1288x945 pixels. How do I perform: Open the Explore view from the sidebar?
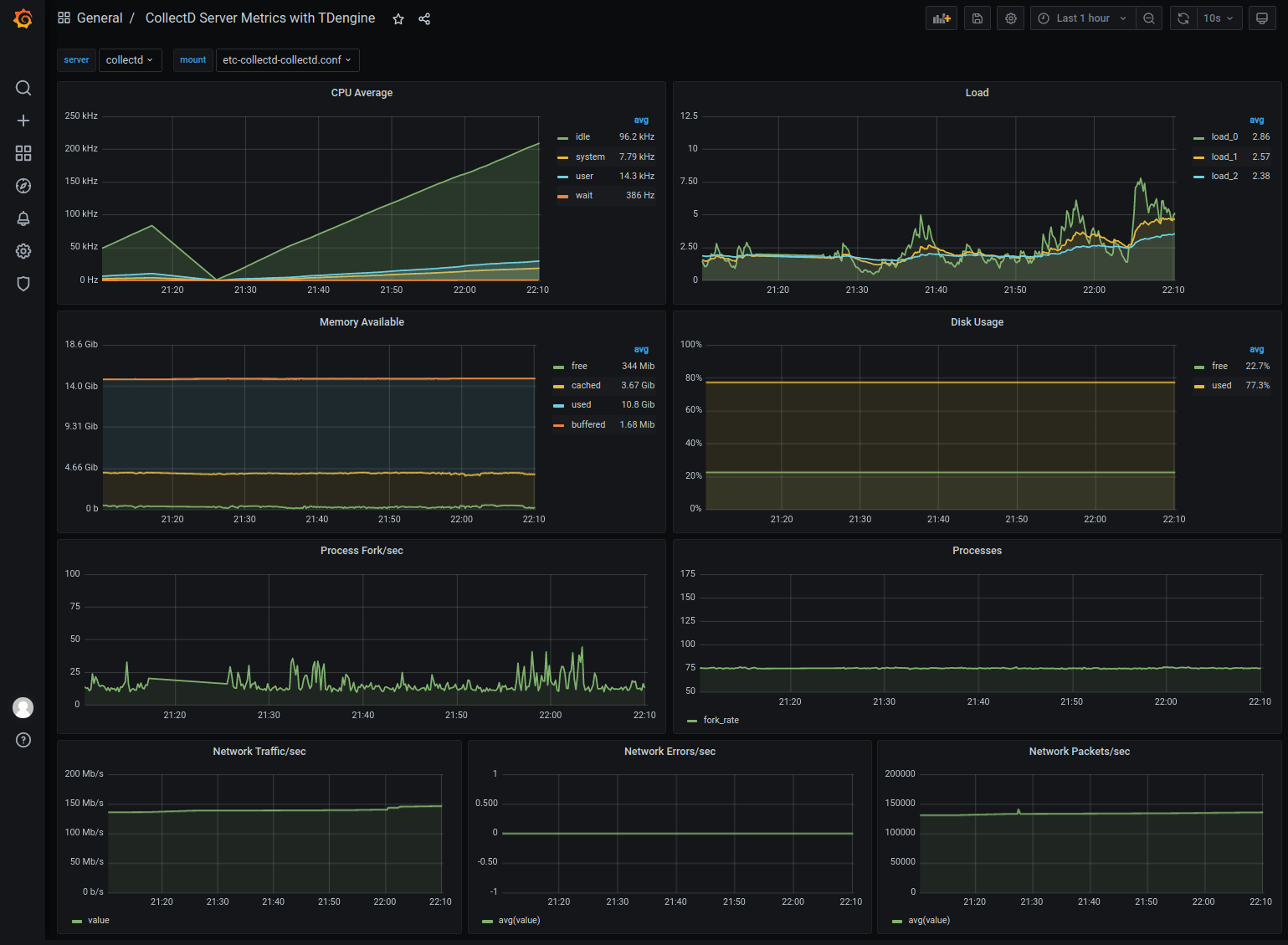(23, 186)
